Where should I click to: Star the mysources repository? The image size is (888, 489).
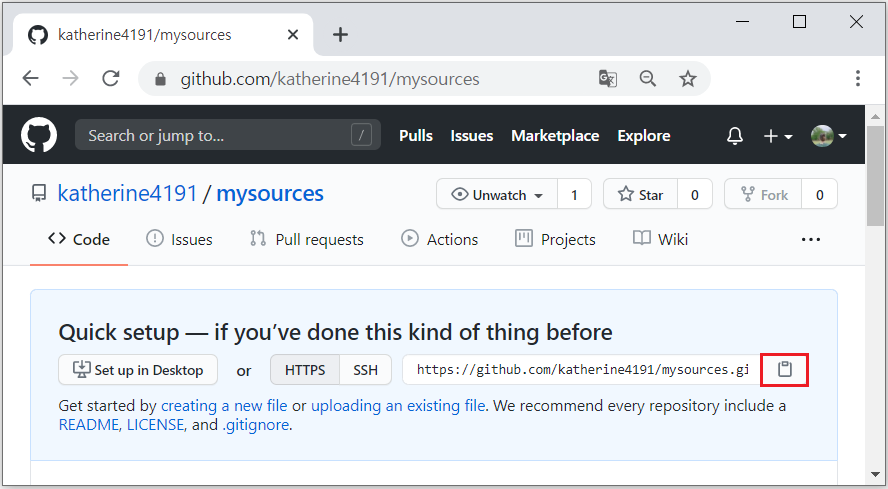[x=641, y=194]
